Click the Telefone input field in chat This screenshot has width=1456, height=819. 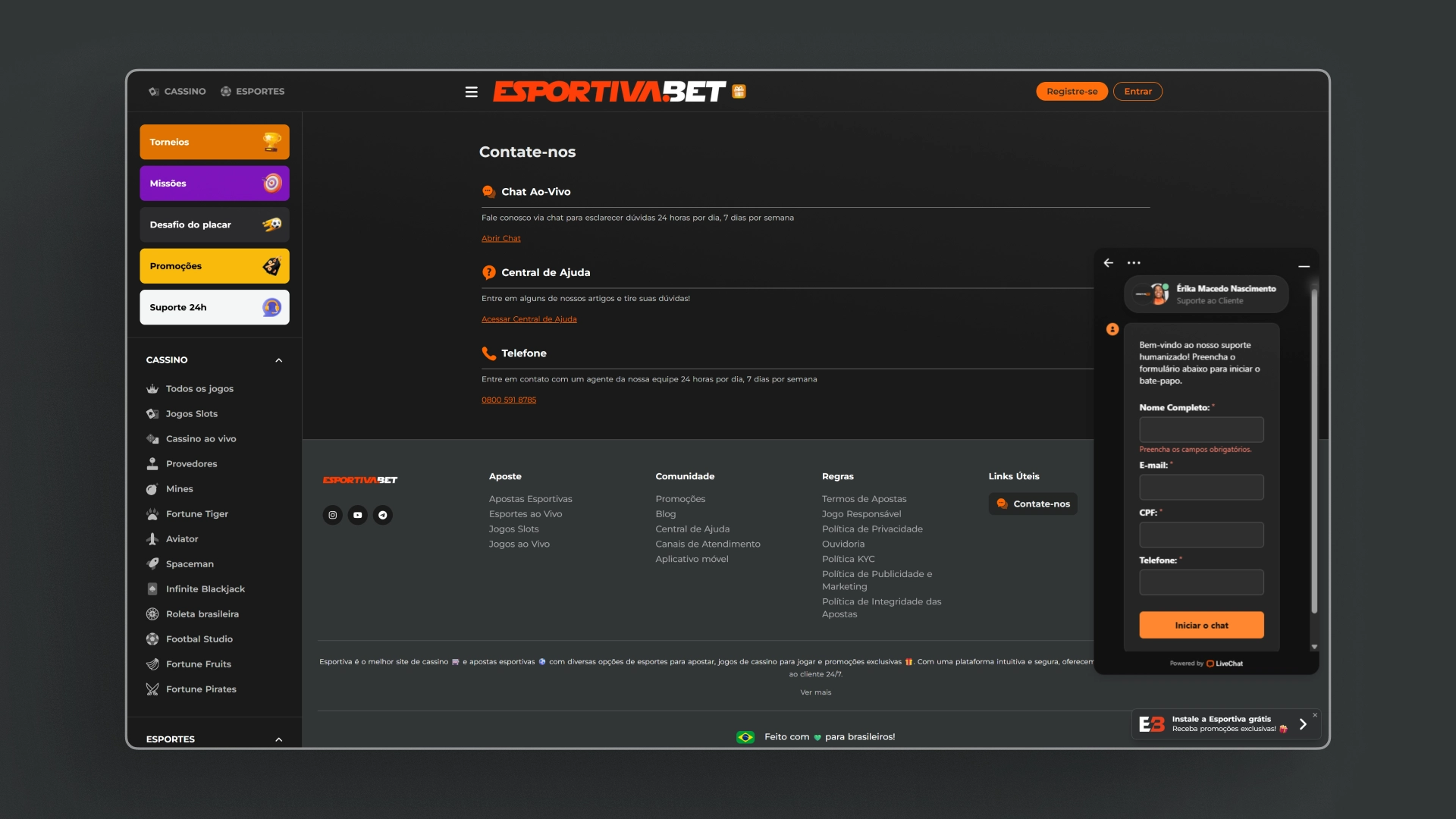click(x=1201, y=582)
